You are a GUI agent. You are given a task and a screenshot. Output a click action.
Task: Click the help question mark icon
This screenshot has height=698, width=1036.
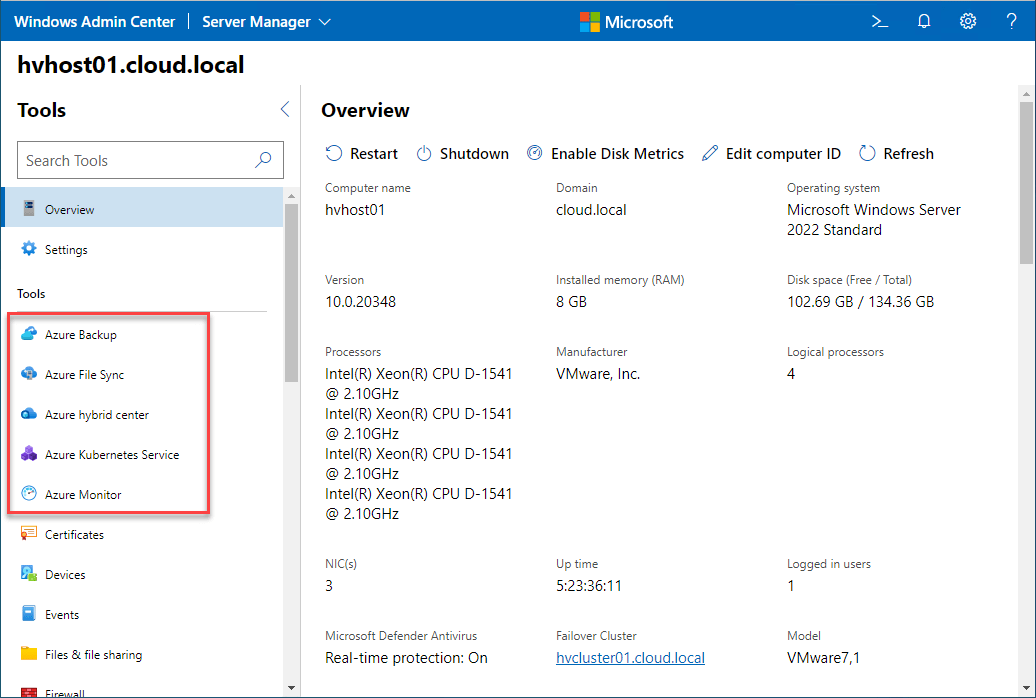[x=1012, y=22]
